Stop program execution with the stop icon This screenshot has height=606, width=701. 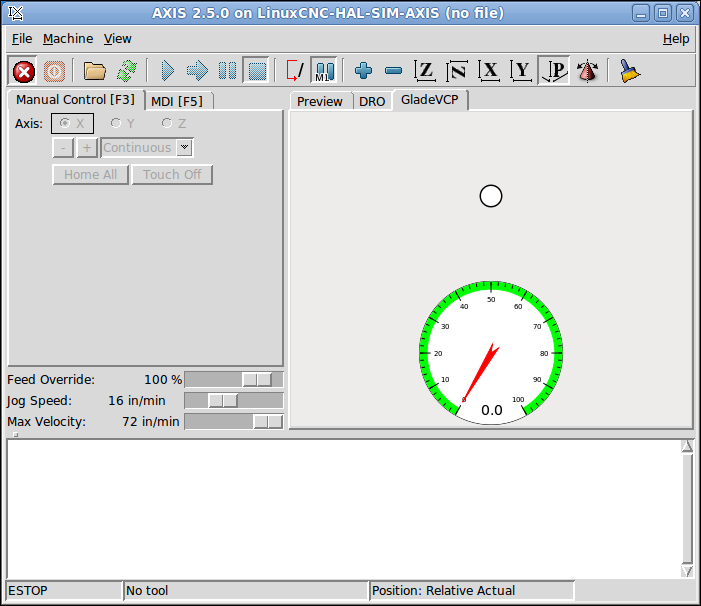point(257,71)
